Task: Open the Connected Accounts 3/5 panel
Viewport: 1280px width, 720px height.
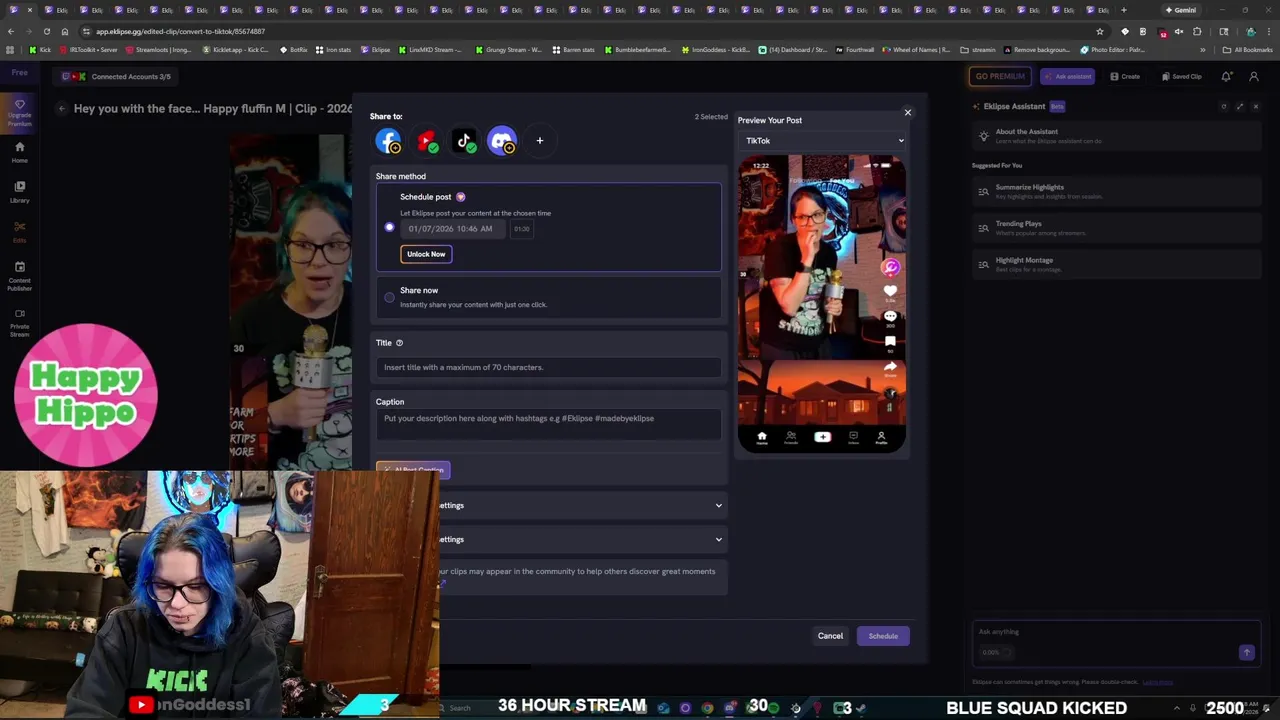Action: coord(117,77)
